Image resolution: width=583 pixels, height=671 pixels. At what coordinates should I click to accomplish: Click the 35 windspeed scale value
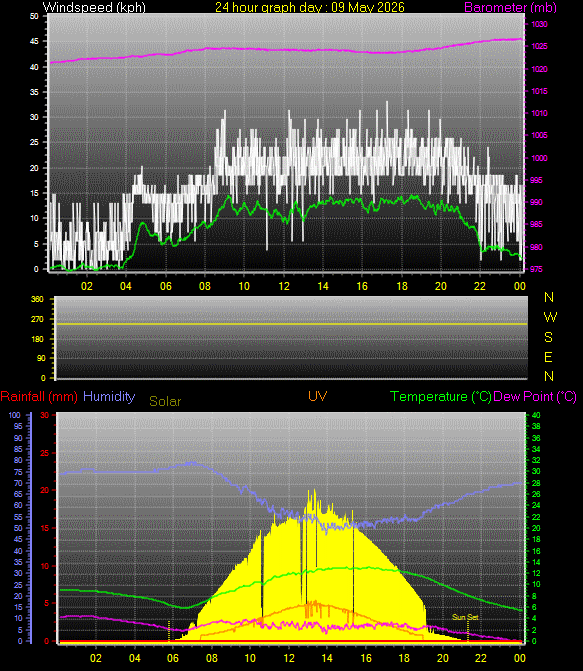[x=34, y=92]
